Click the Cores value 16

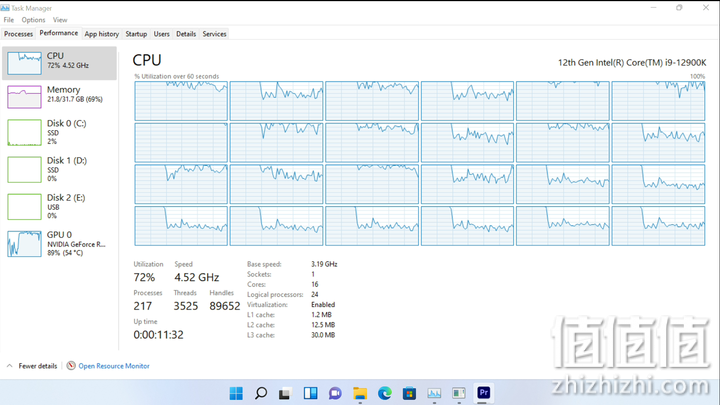(315, 284)
